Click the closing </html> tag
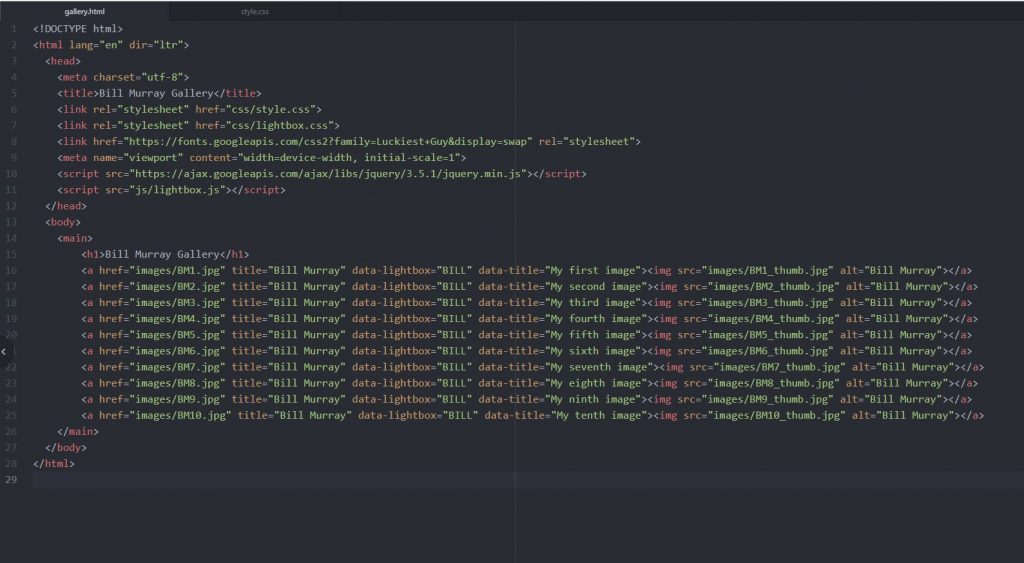Screen dimensions: 1024x563 (x=54, y=464)
